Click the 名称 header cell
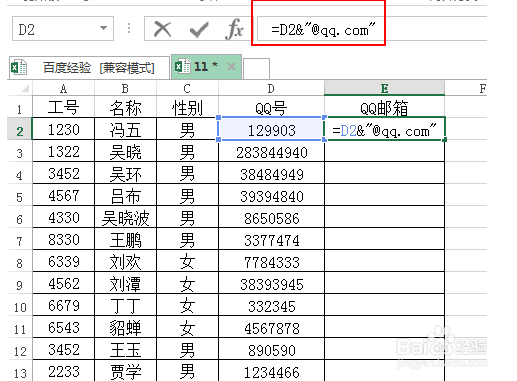517x381 pixels. pos(125,108)
